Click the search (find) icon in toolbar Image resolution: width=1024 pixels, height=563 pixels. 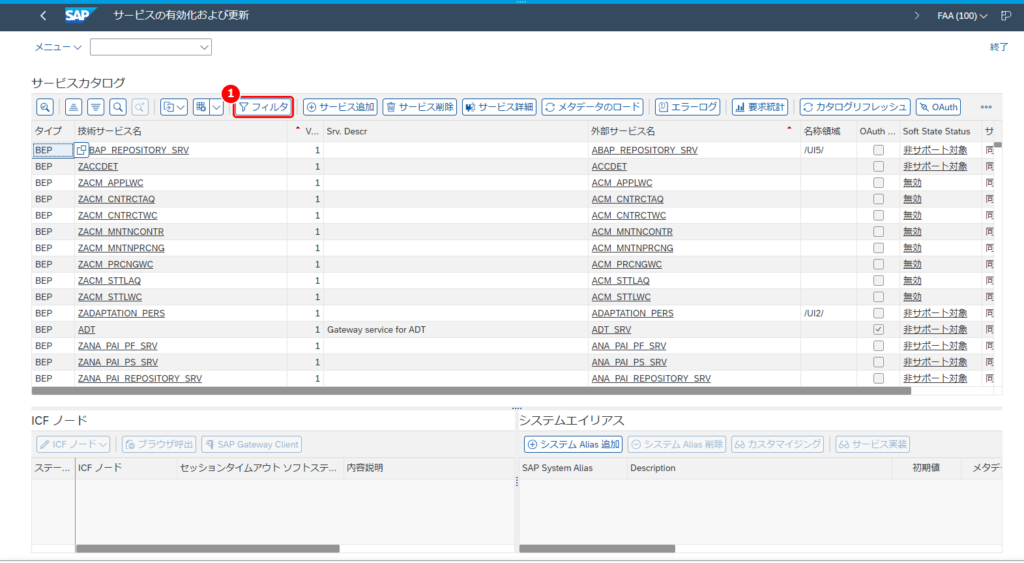click(118, 107)
